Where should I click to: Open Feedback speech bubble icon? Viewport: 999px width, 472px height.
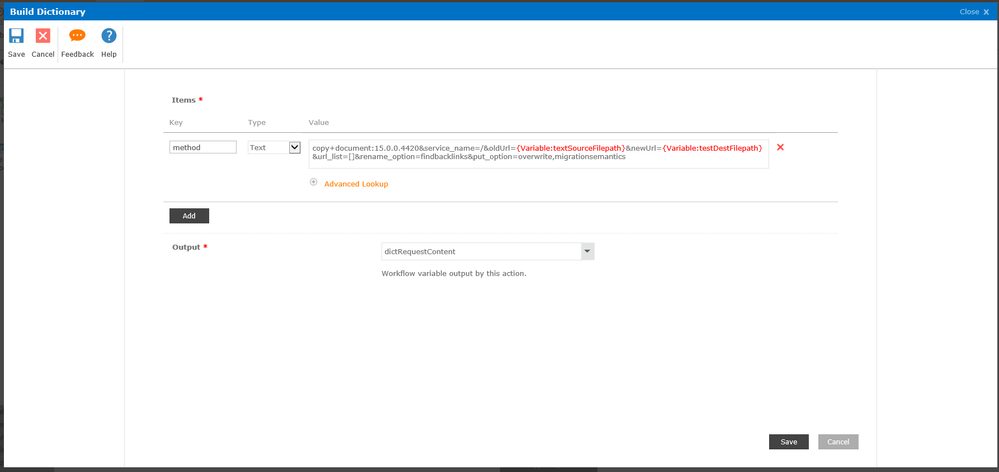77,36
